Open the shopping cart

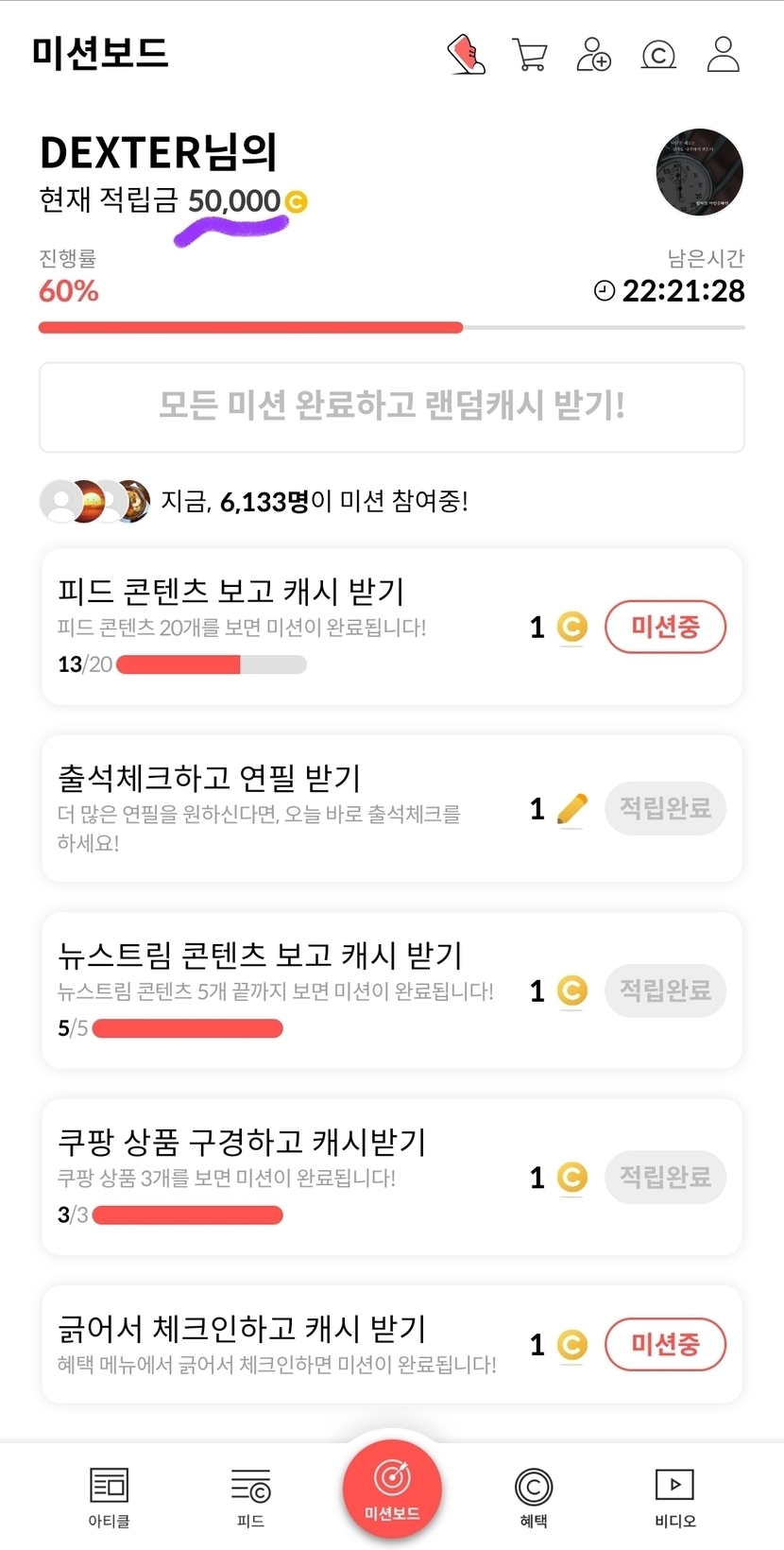click(x=530, y=55)
